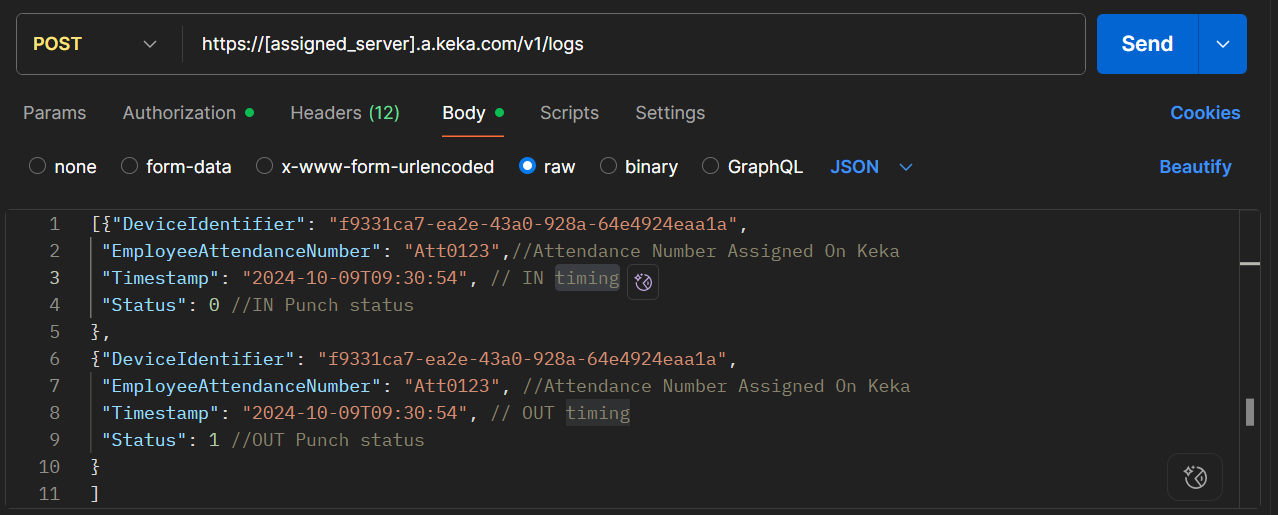This screenshot has height=515, width=1278.
Task: Click Beautify to format the JSON
Action: coord(1195,167)
